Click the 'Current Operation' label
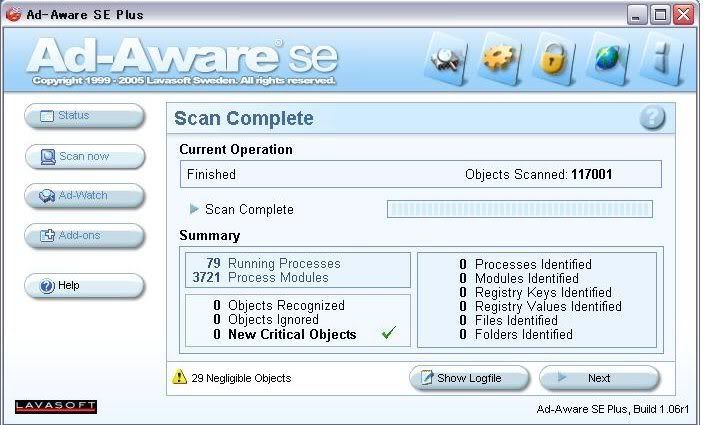Screen dimensions: 710x425 (x=236, y=149)
